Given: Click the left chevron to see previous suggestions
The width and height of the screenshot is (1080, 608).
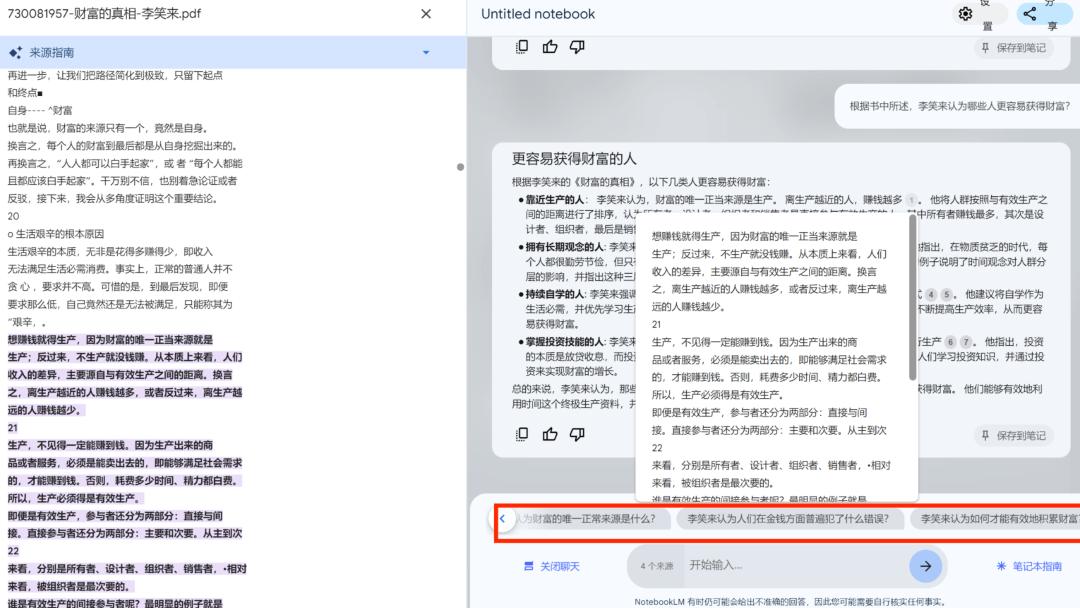Looking at the screenshot, I should (x=502, y=518).
